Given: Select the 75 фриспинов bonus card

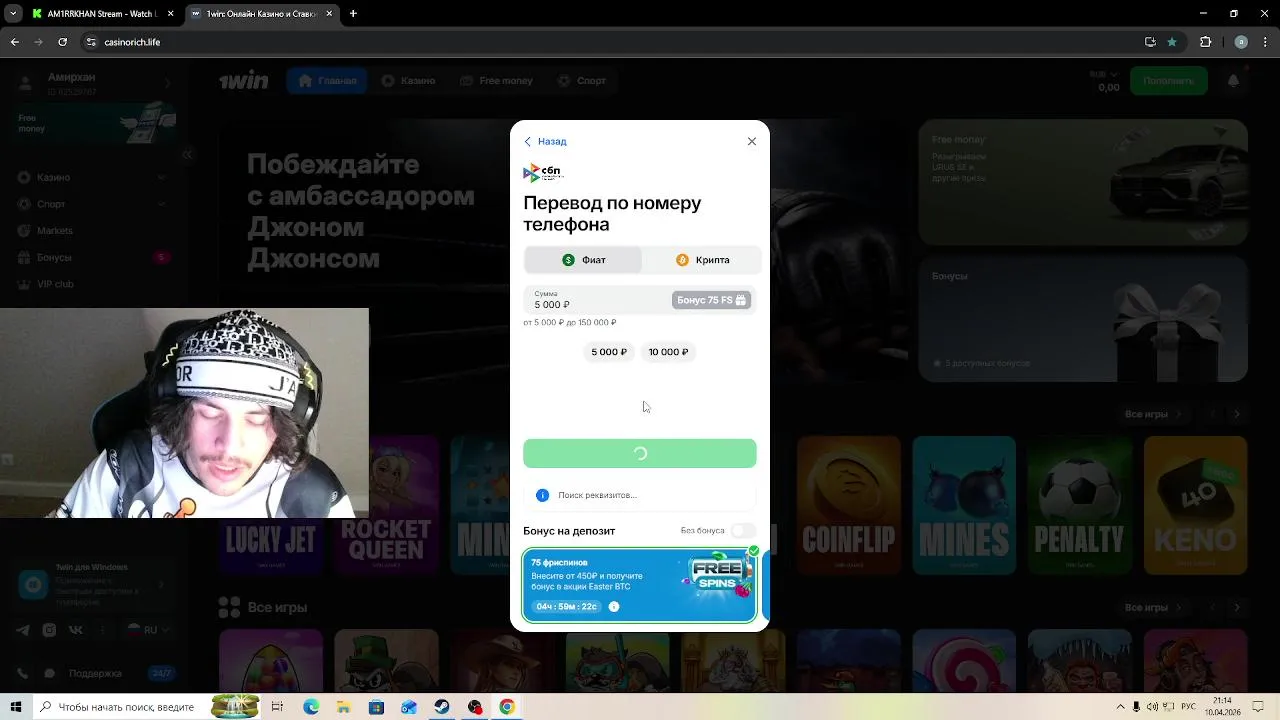Looking at the screenshot, I should click(x=639, y=585).
